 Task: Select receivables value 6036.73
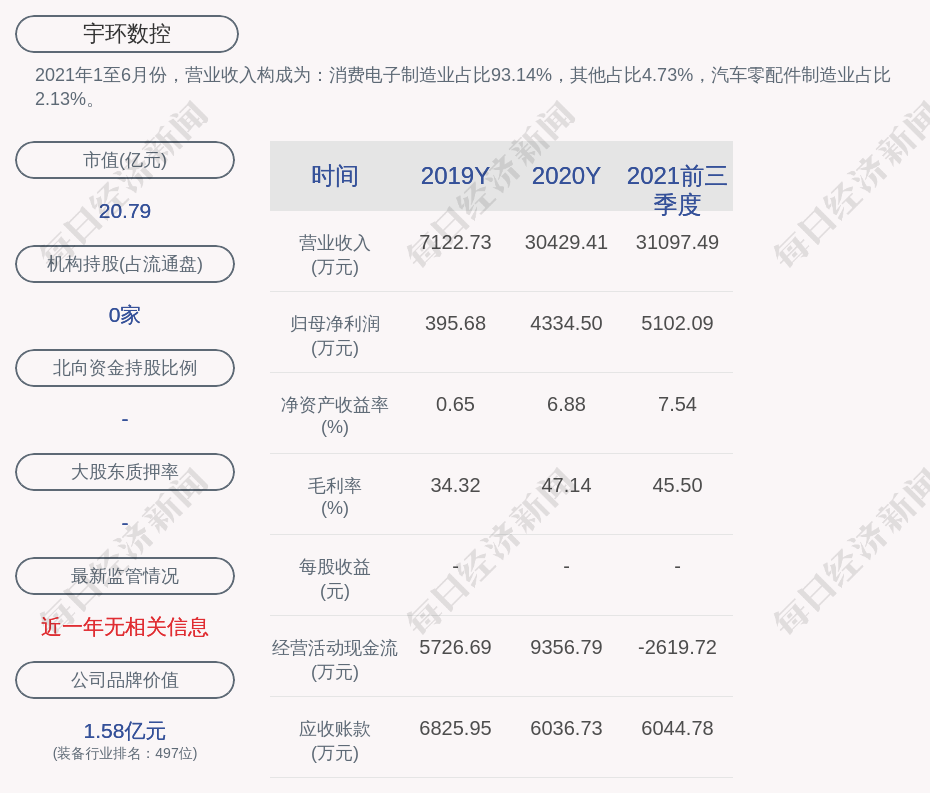(566, 728)
